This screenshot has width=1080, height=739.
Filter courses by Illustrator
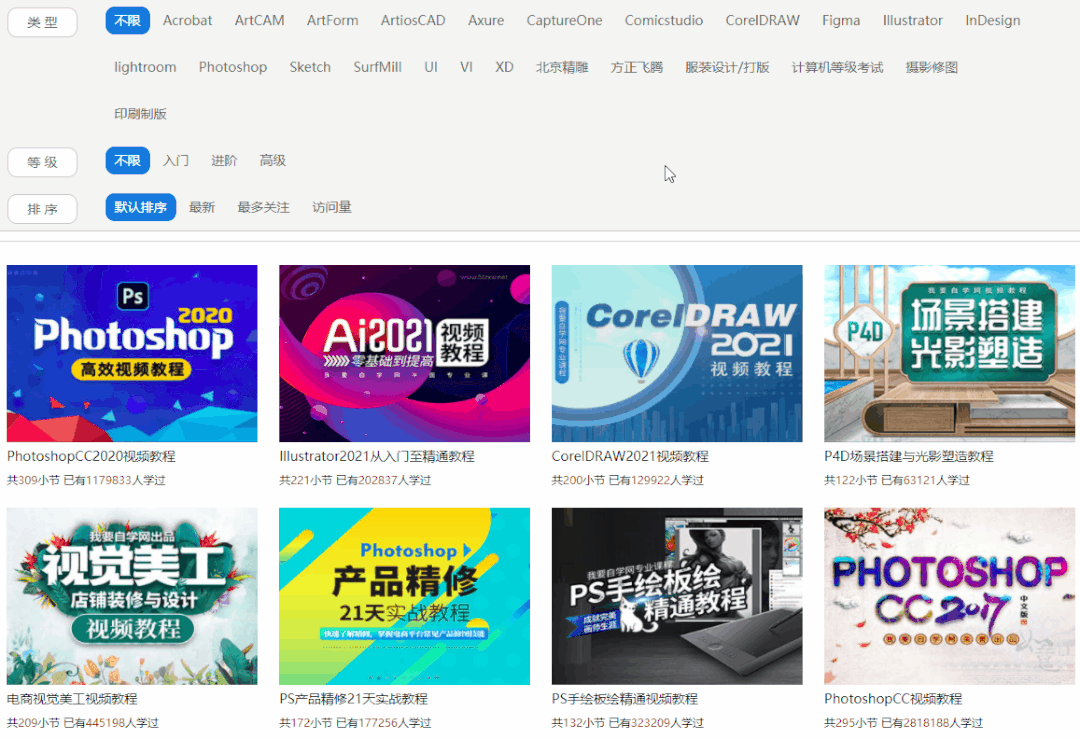click(913, 21)
